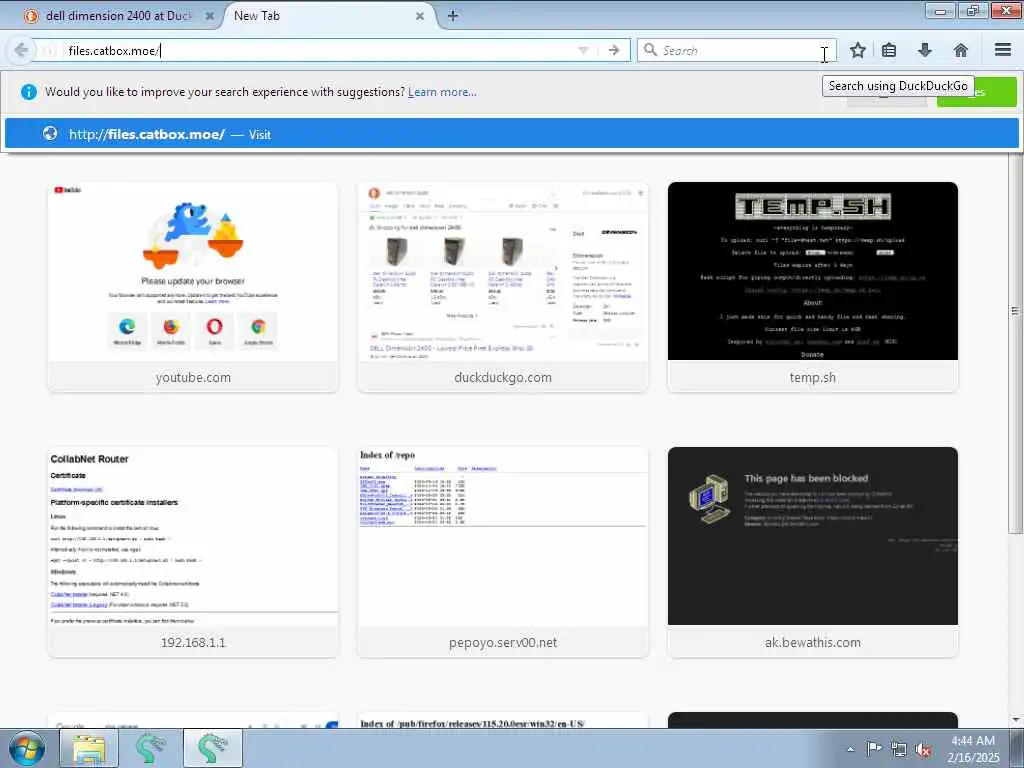Show hidden tray icons arrow
The width and height of the screenshot is (1024, 768).
850,749
